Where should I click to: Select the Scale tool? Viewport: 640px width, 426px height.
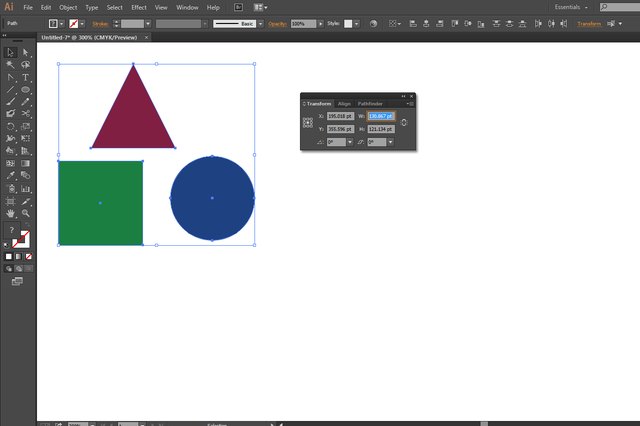pyautogui.click(x=25, y=126)
